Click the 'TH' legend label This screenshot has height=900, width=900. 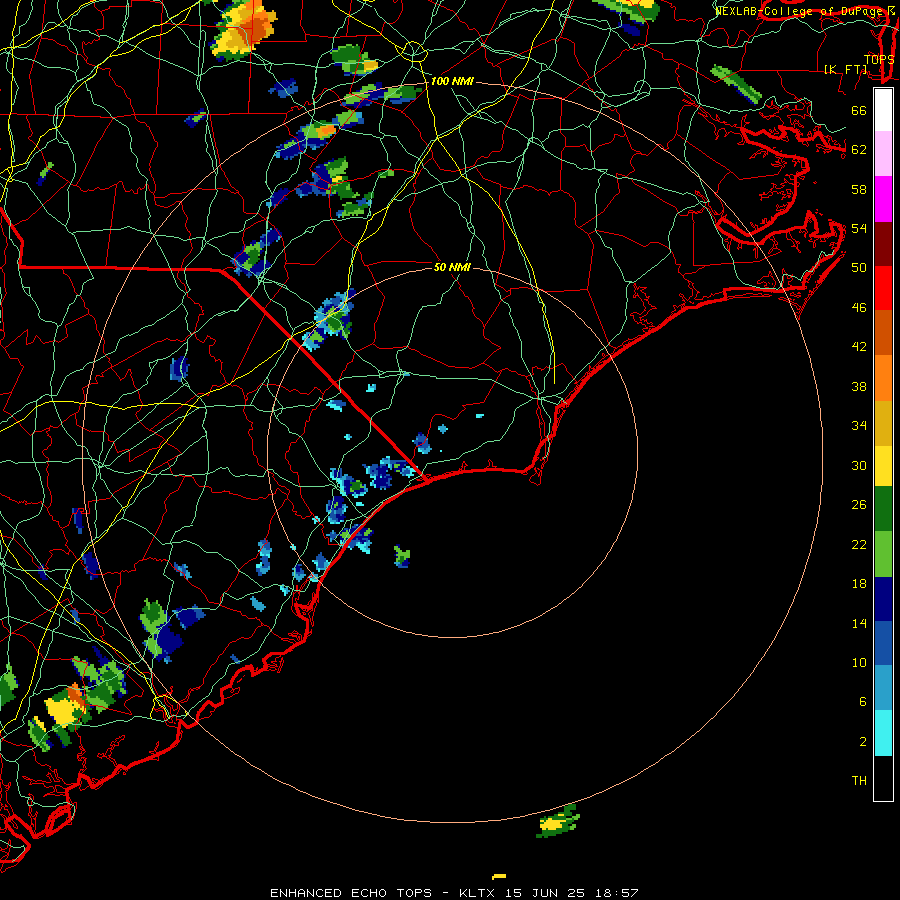click(x=859, y=781)
